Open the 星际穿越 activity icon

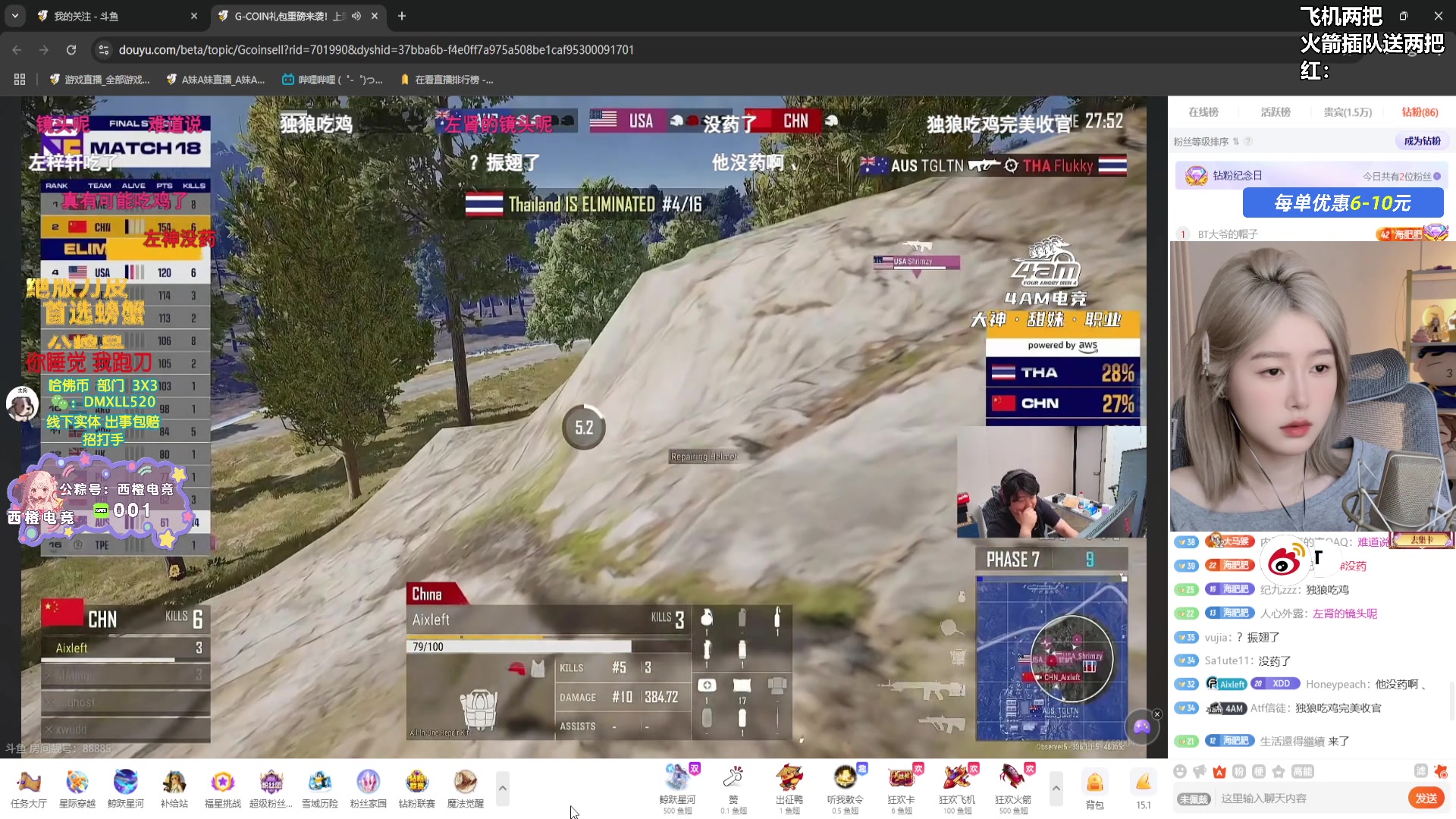[77, 789]
